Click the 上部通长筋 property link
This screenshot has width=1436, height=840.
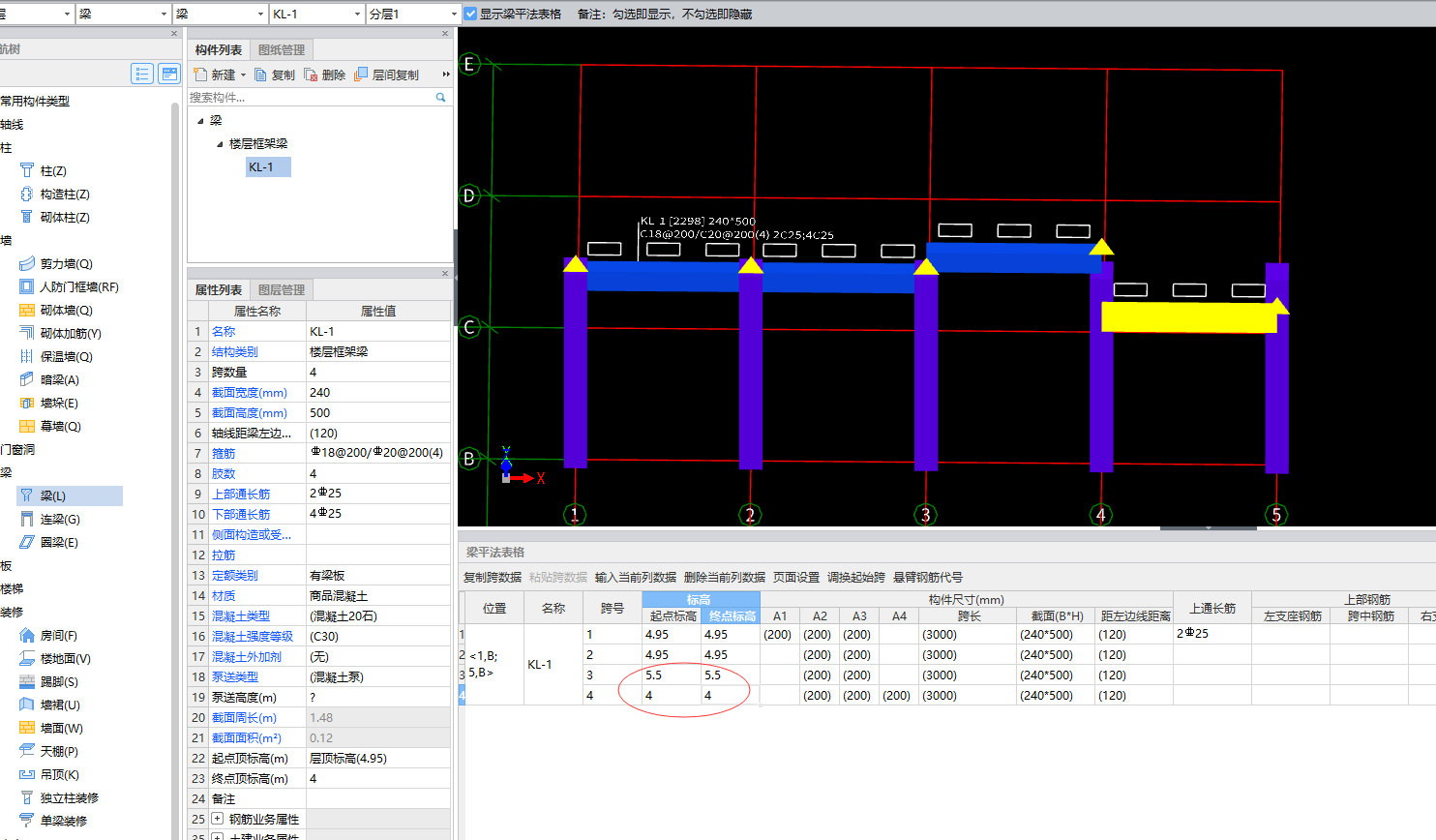[x=241, y=494]
